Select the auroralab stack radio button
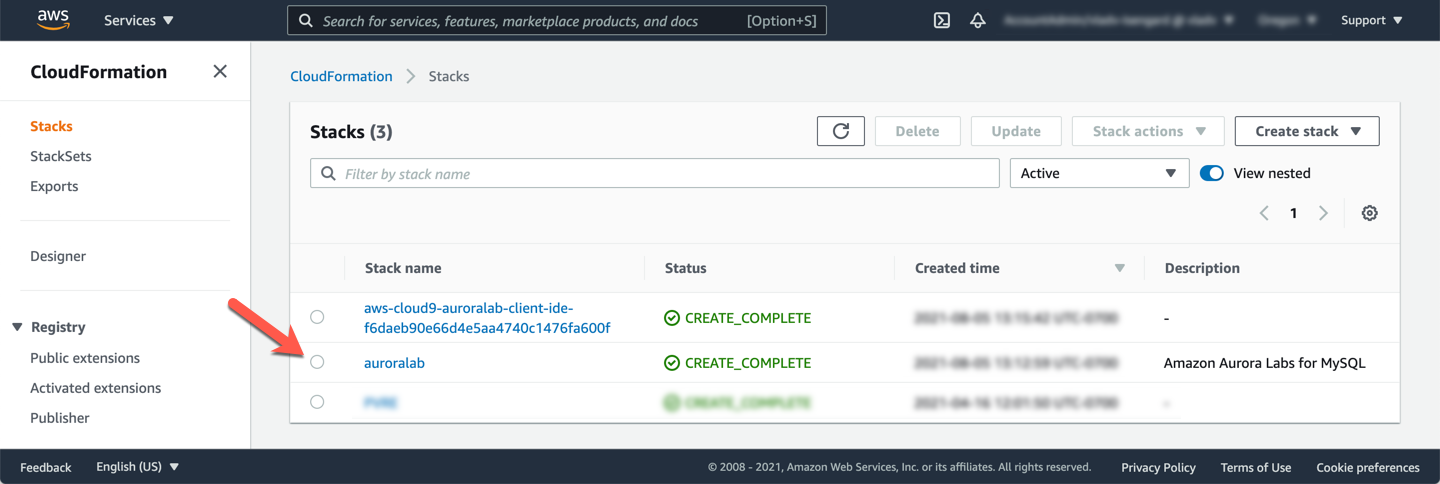Image resolution: width=1440 pixels, height=484 pixels. tap(317, 362)
